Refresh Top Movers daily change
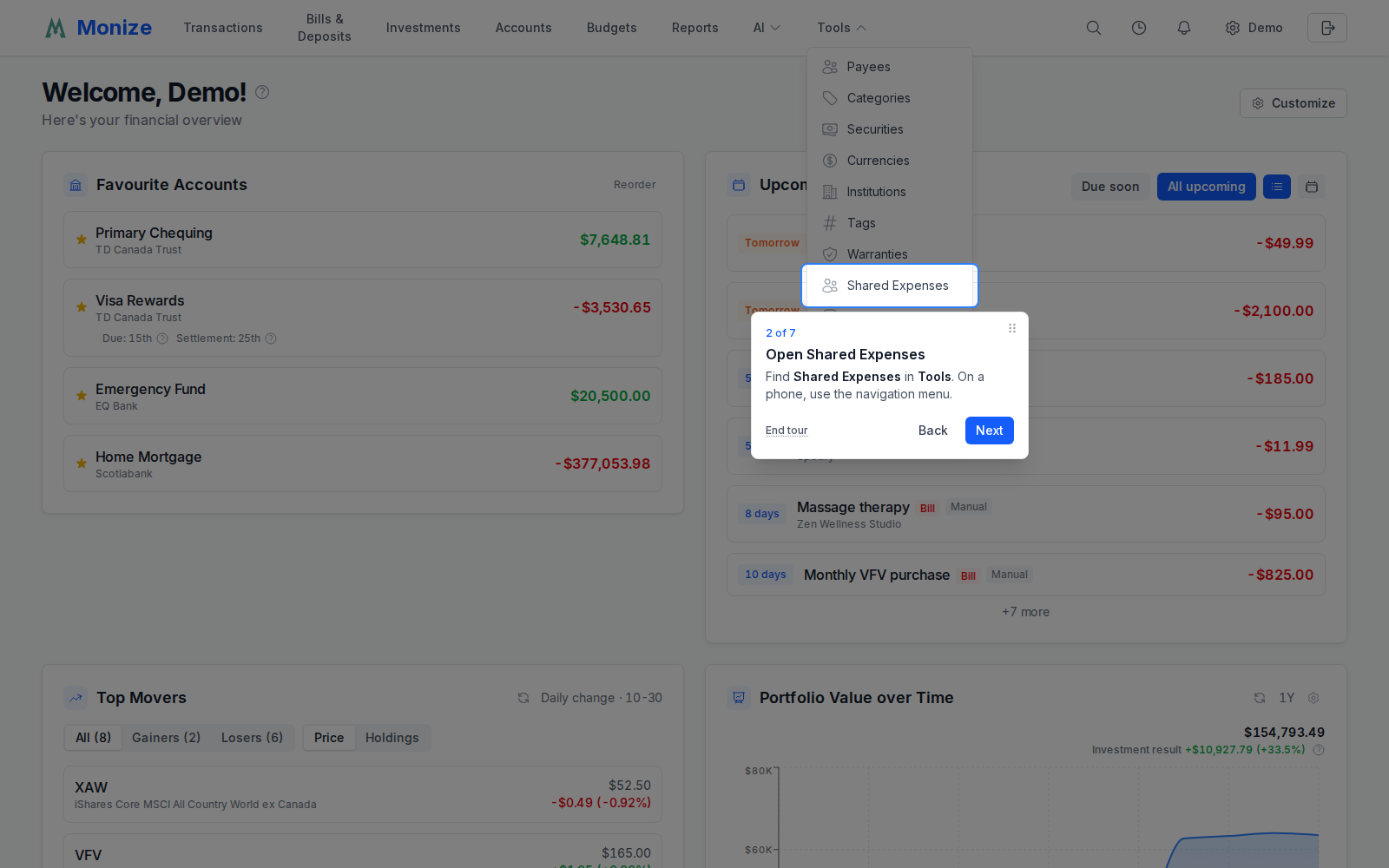This screenshot has height=868, width=1389. pos(523,698)
